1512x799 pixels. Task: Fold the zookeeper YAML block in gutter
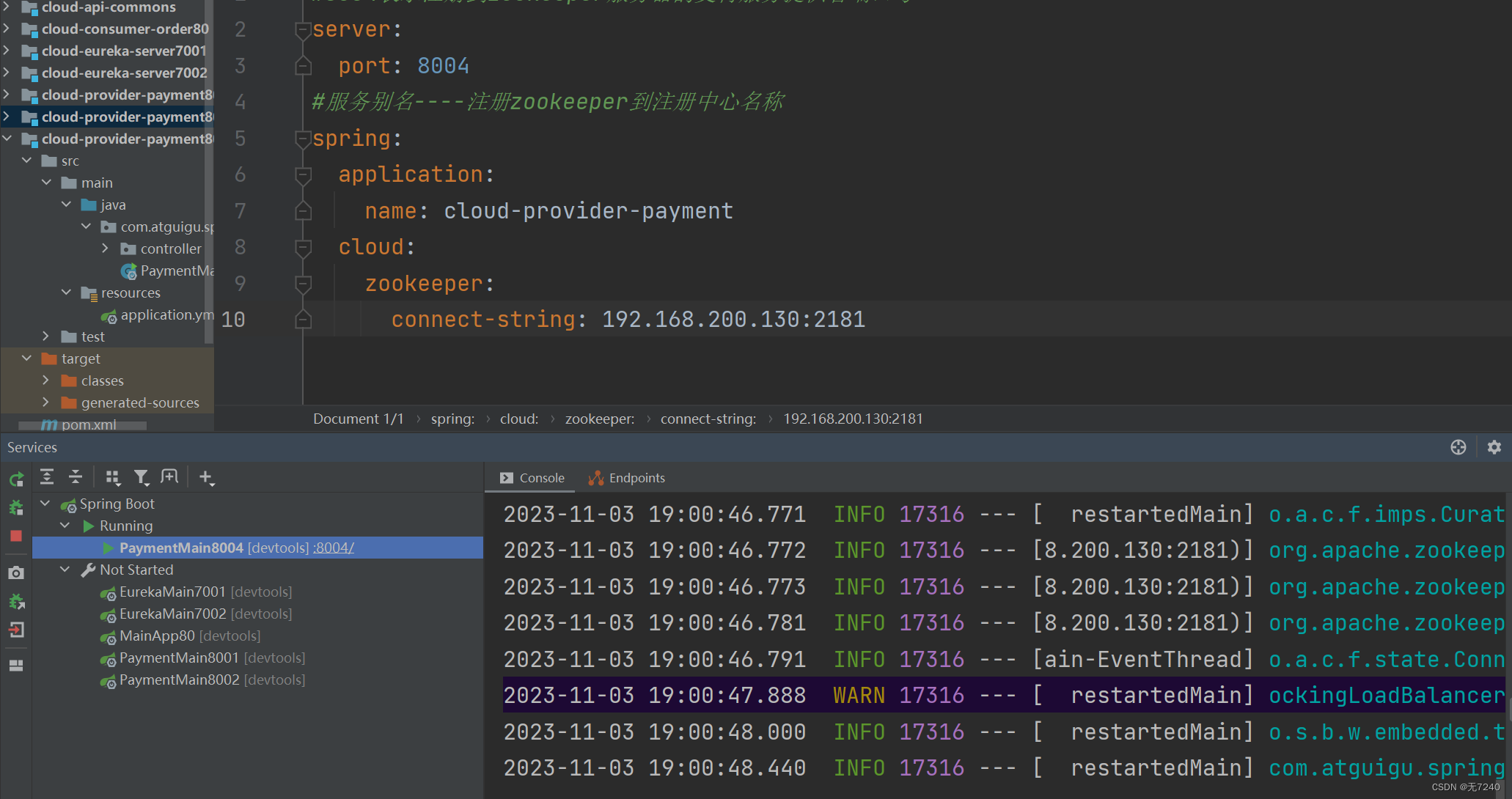click(x=303, y=283)
